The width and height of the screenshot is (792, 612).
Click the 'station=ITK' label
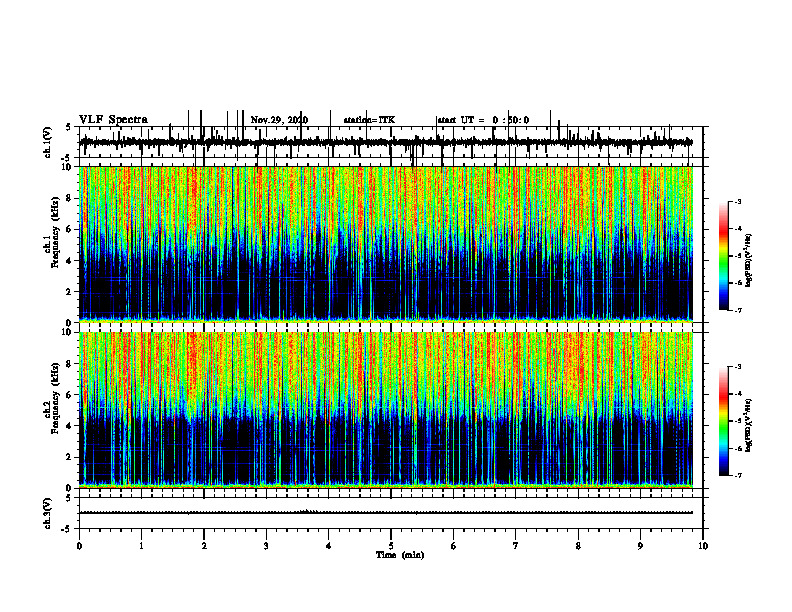click(x=369, y=120)
